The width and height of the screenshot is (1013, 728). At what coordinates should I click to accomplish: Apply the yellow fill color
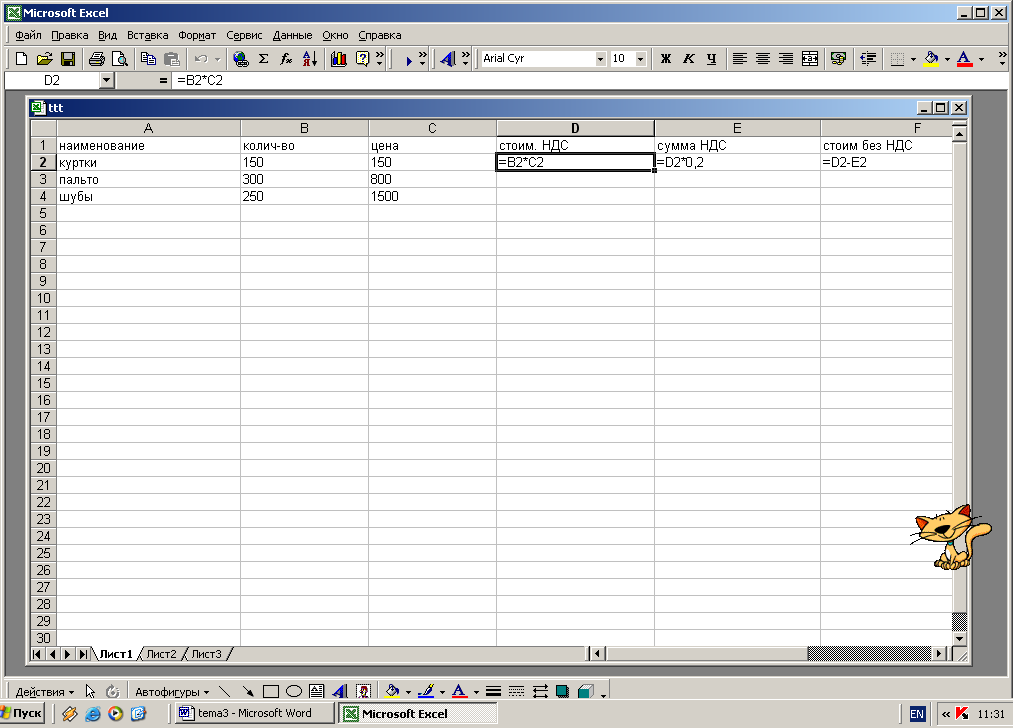tap(931, 59)
